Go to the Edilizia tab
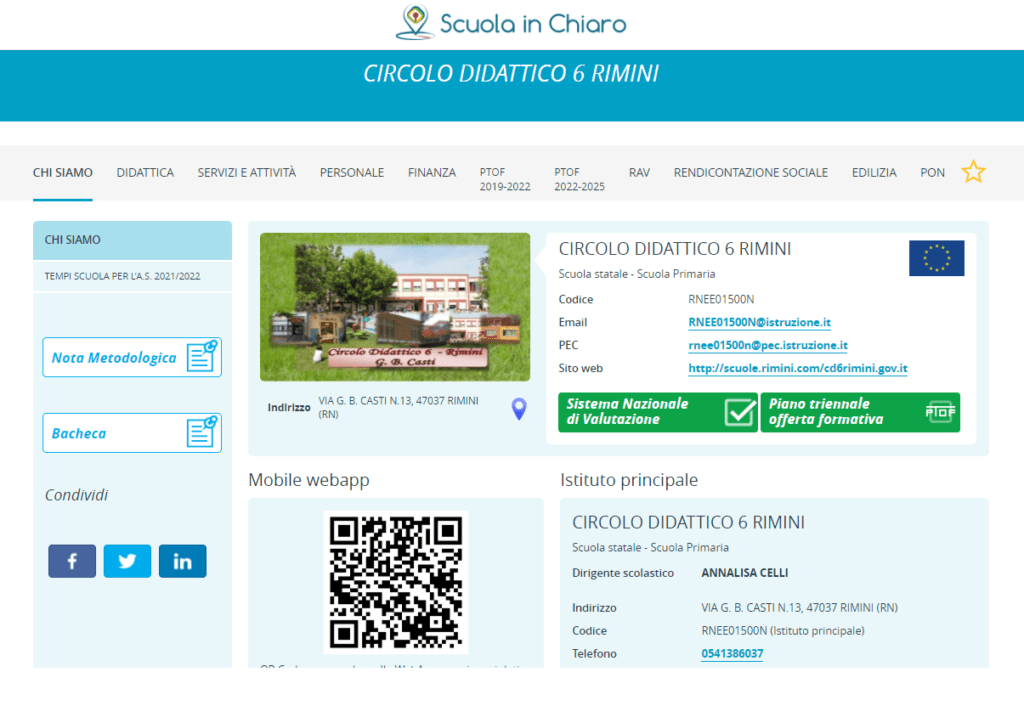 (874, 172)
